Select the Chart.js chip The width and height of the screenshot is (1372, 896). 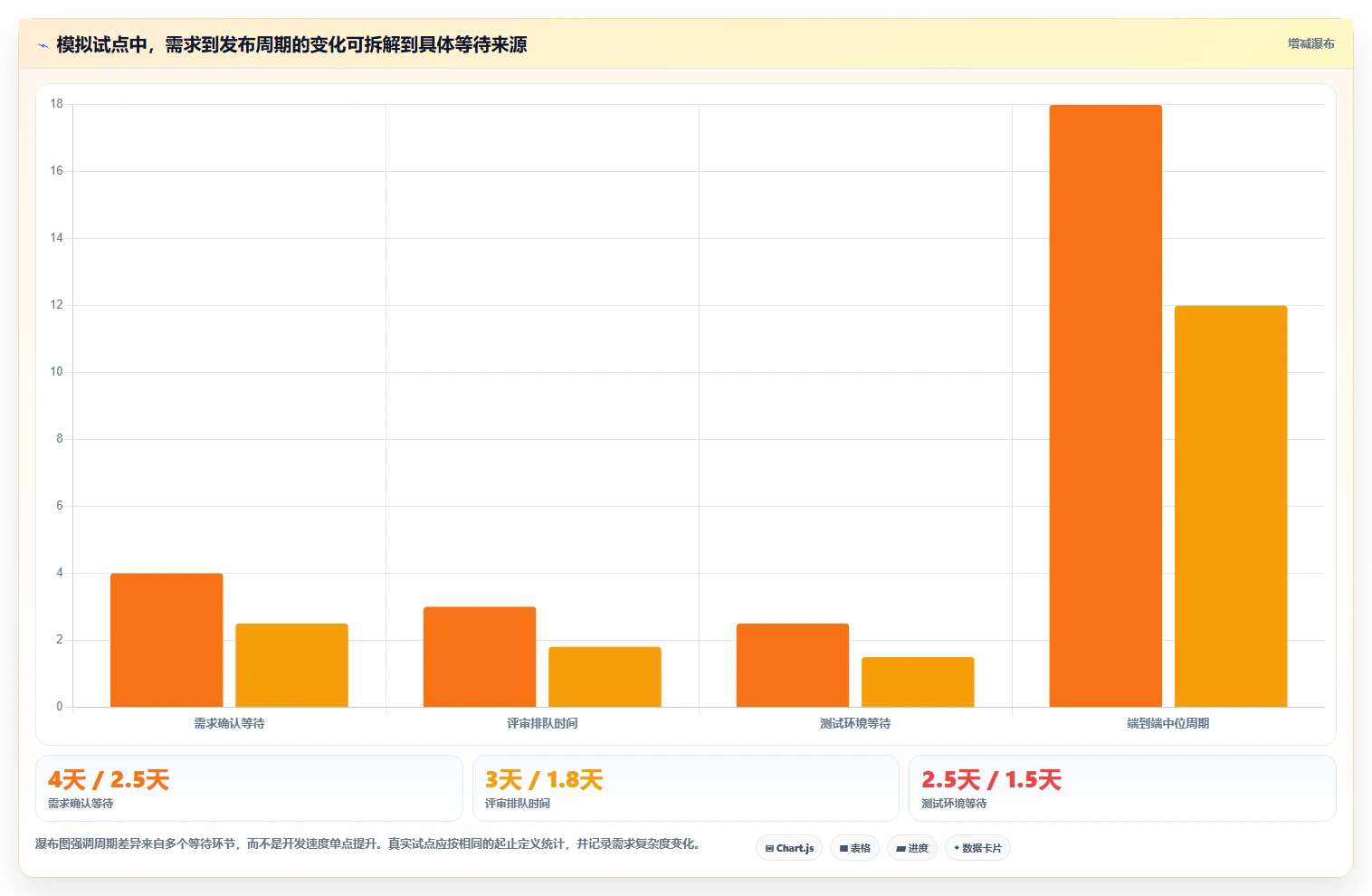(789, 848)
